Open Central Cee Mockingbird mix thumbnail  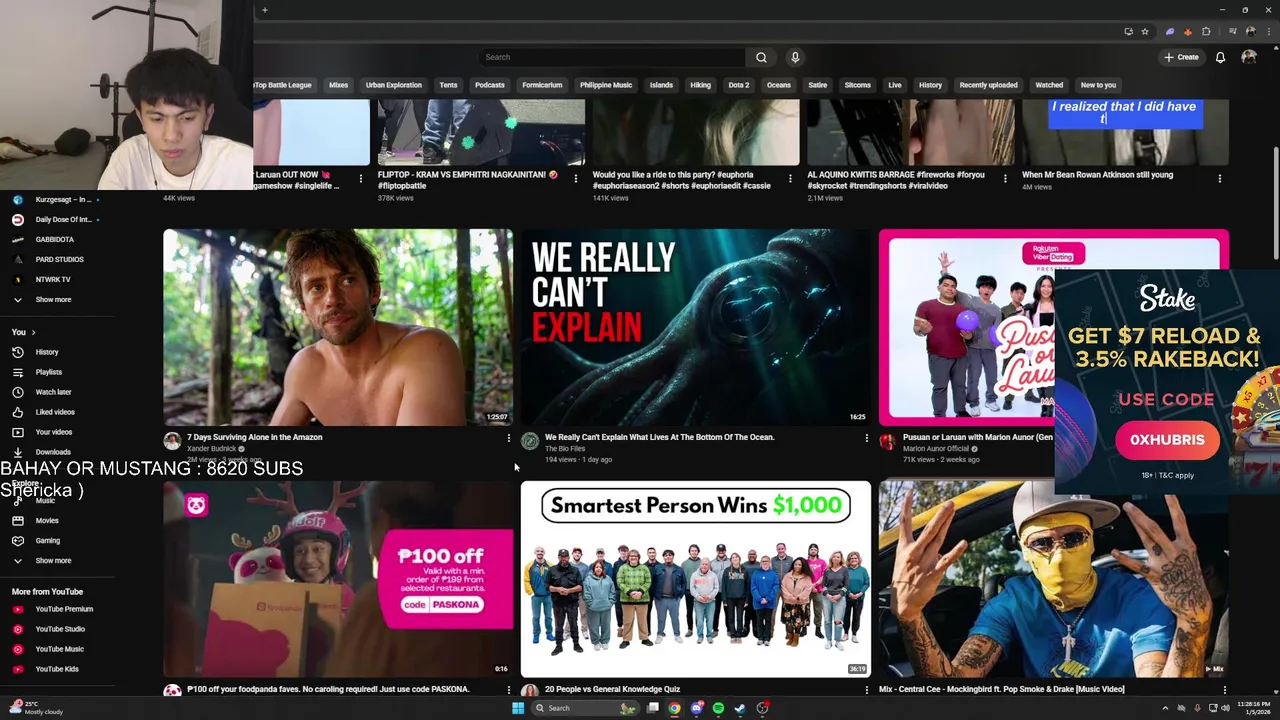point(1053,579)
